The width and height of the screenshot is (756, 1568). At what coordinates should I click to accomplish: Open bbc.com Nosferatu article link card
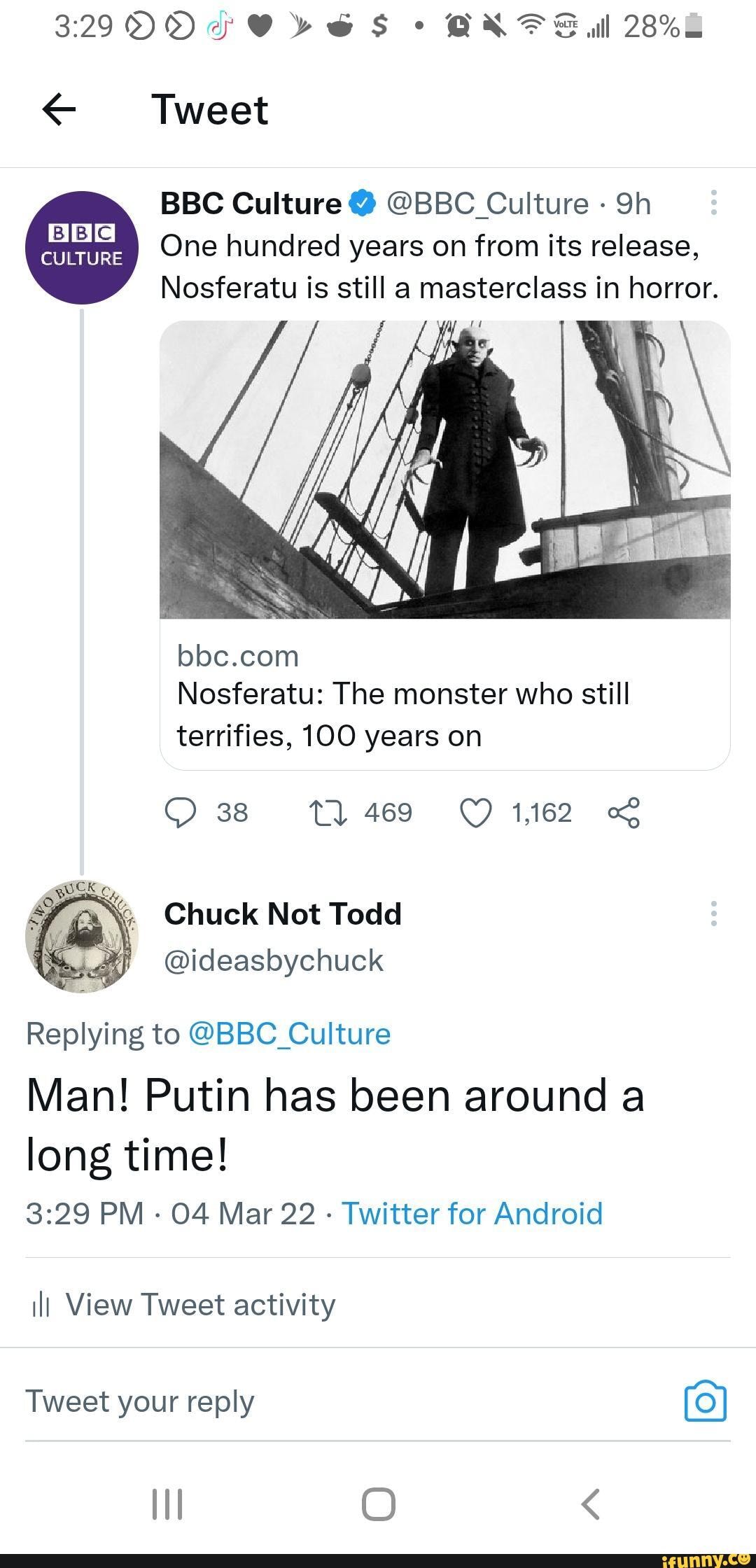445,695
